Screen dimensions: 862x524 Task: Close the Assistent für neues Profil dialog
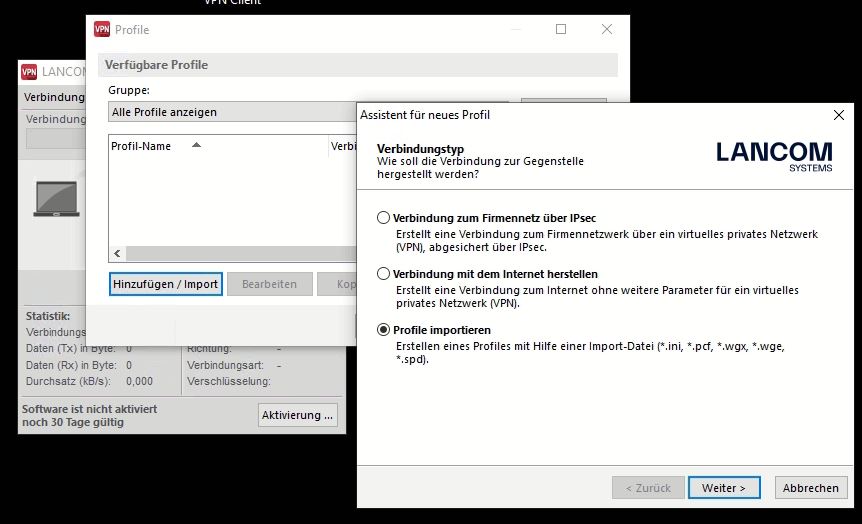[x=838, y=115]
